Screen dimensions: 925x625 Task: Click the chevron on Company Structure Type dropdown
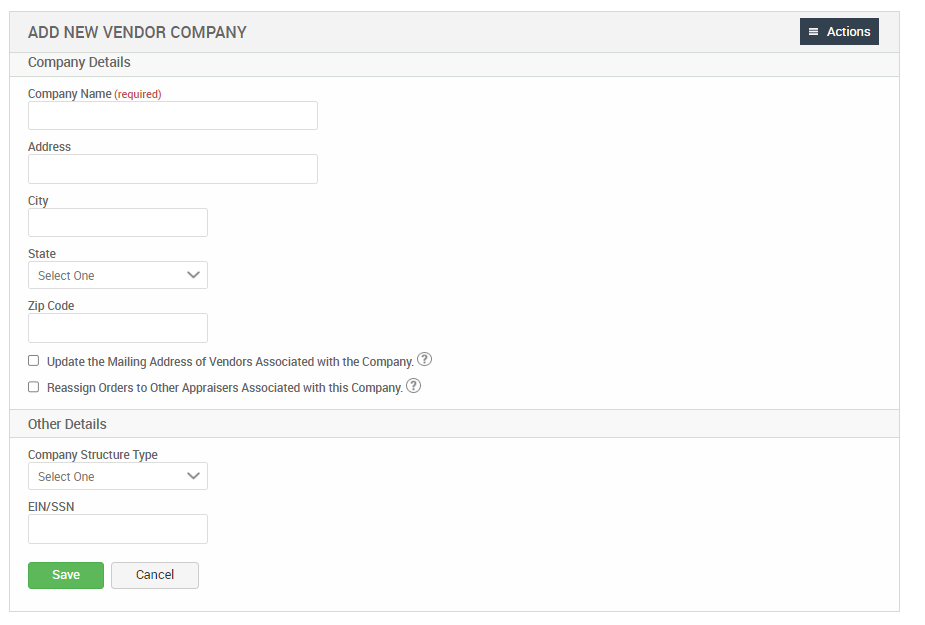point(194,476)
